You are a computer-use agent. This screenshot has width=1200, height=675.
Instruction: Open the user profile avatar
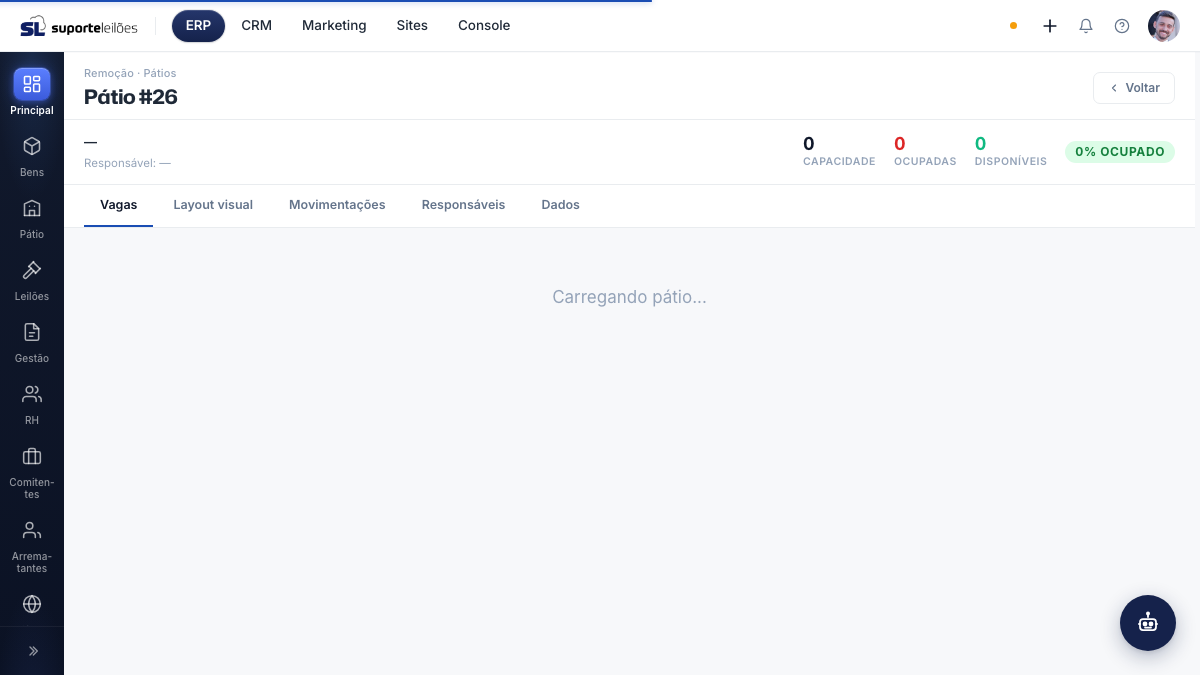click(1164, 26)
